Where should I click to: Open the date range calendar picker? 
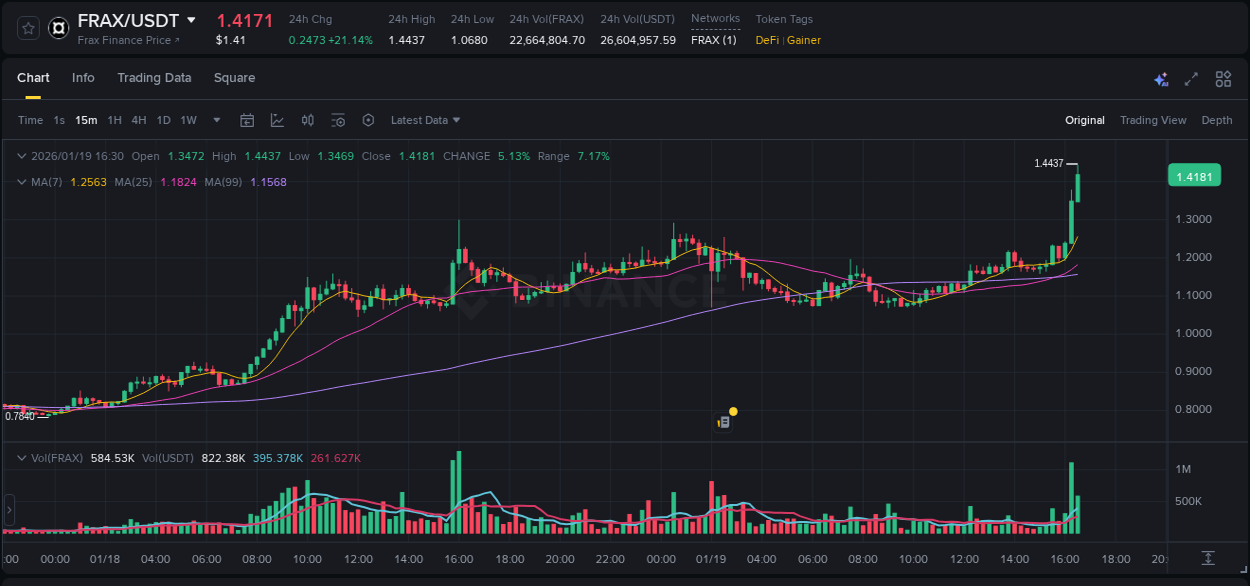(247, 120)
